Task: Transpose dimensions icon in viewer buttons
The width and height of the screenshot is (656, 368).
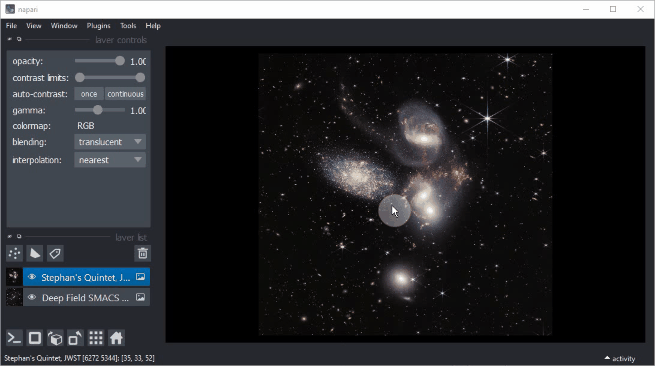Action: [75, 338]
